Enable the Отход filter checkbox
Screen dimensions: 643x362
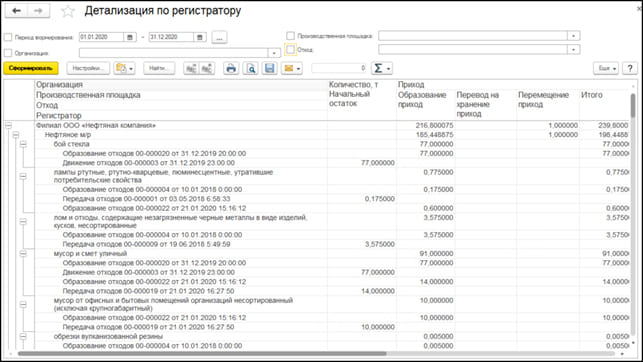tap(290, 50)
